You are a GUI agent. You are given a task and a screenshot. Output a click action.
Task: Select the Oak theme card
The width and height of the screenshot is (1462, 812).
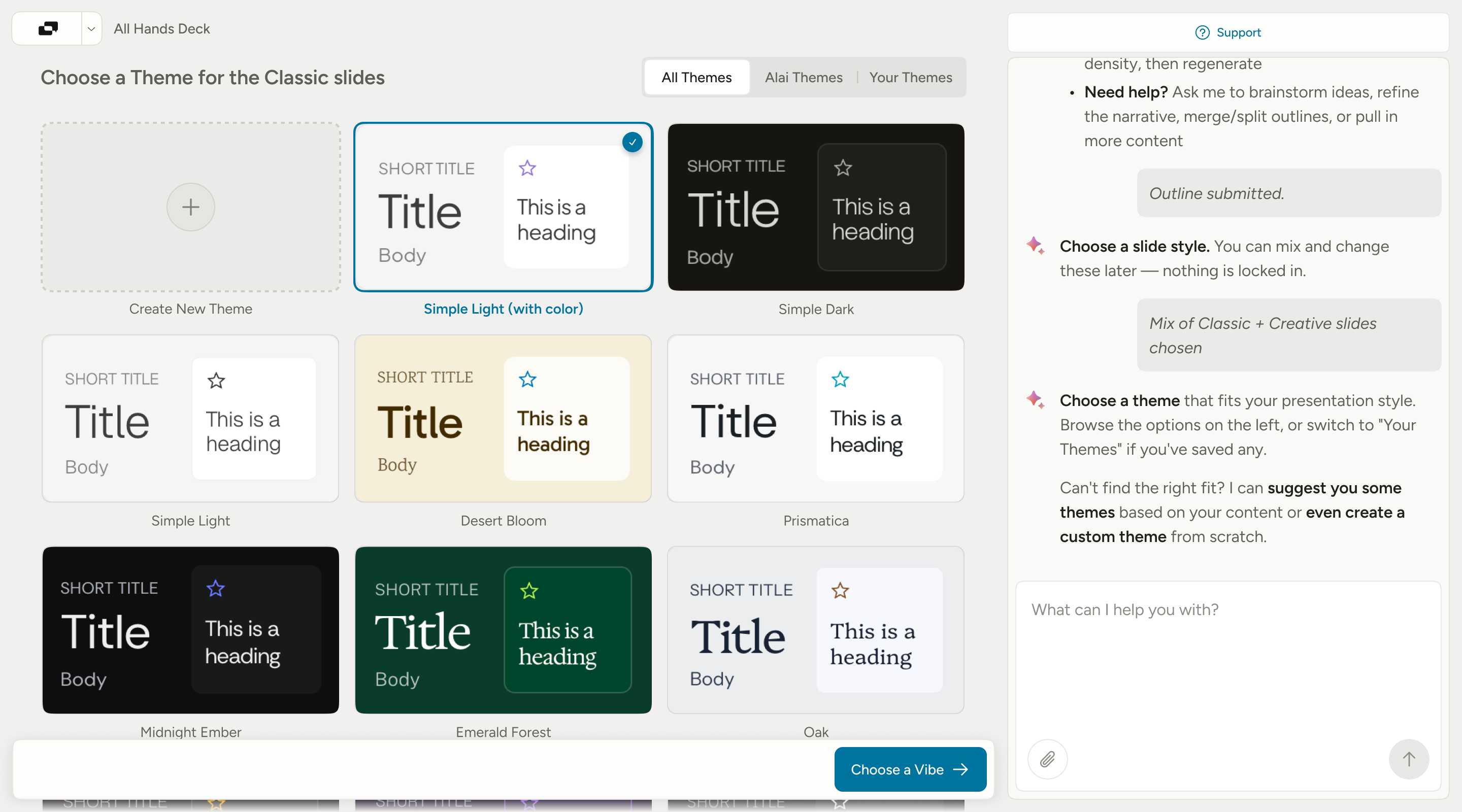(816, 630)
